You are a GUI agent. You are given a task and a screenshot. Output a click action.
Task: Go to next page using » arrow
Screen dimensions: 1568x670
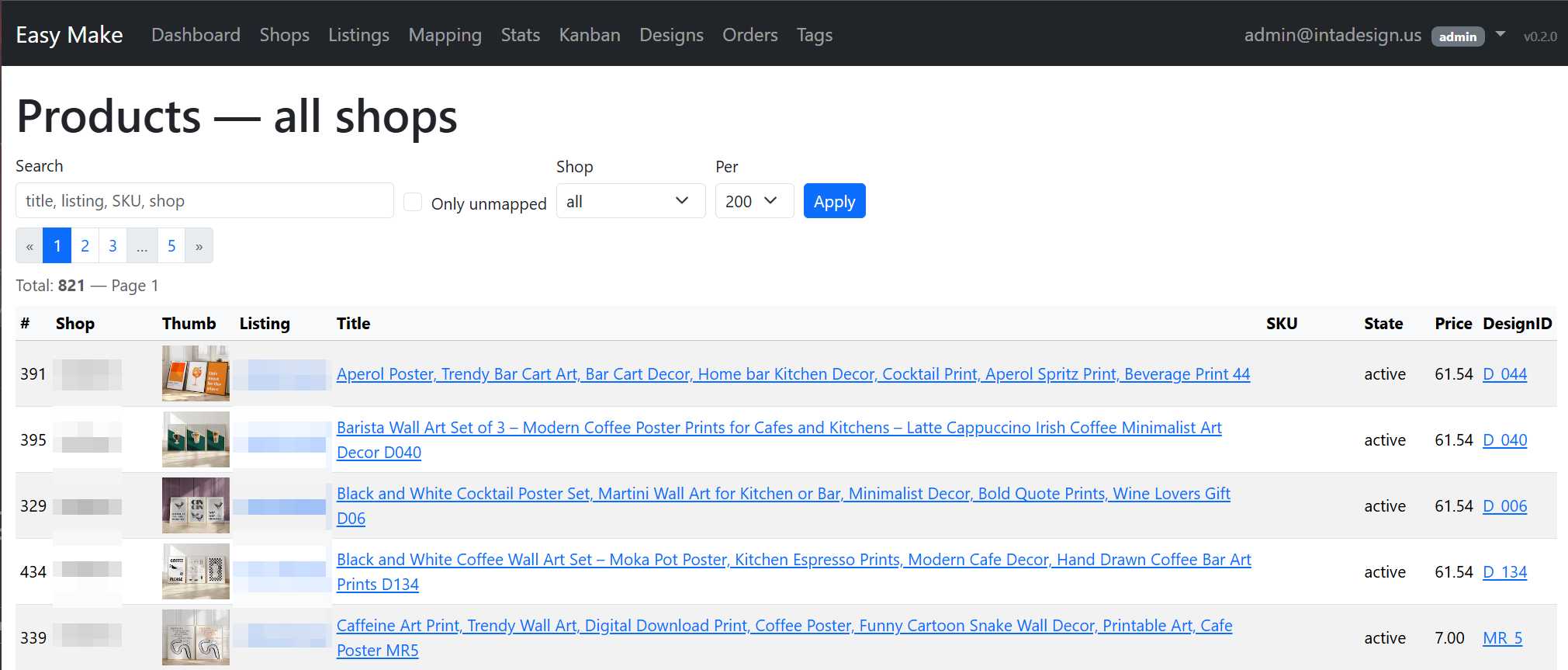tap(199, 246)
